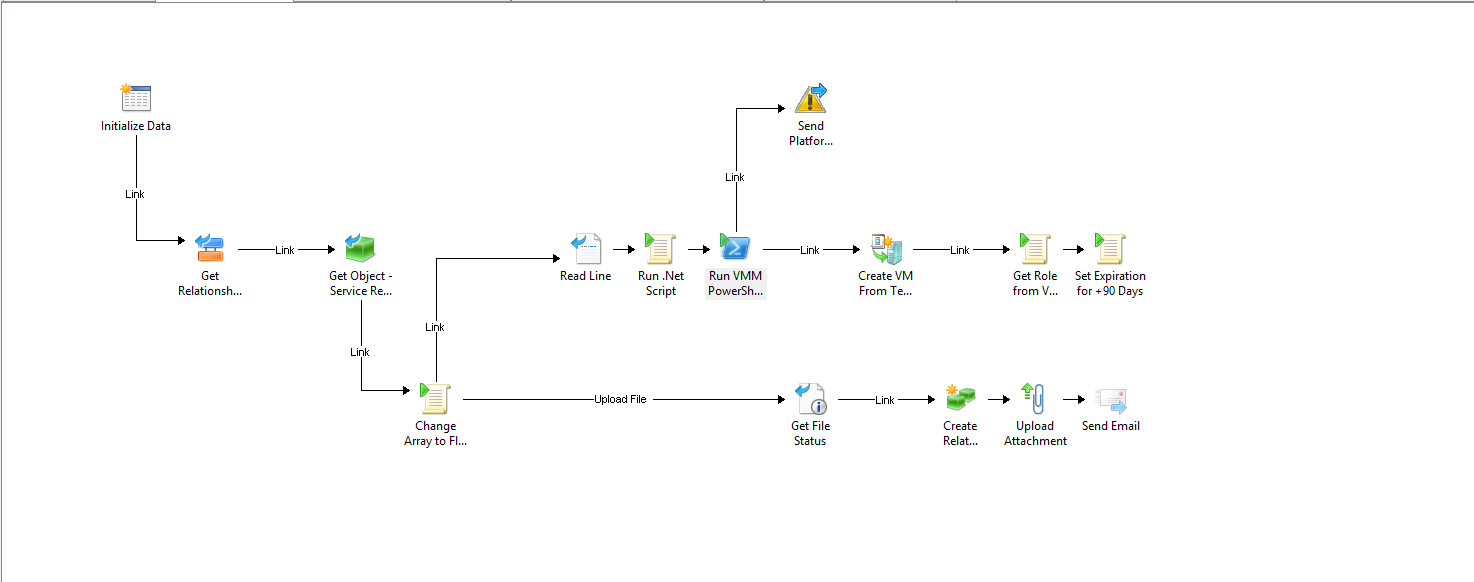
Task: Click the Link label below Initialize Data
Action: tap(135, 194)
